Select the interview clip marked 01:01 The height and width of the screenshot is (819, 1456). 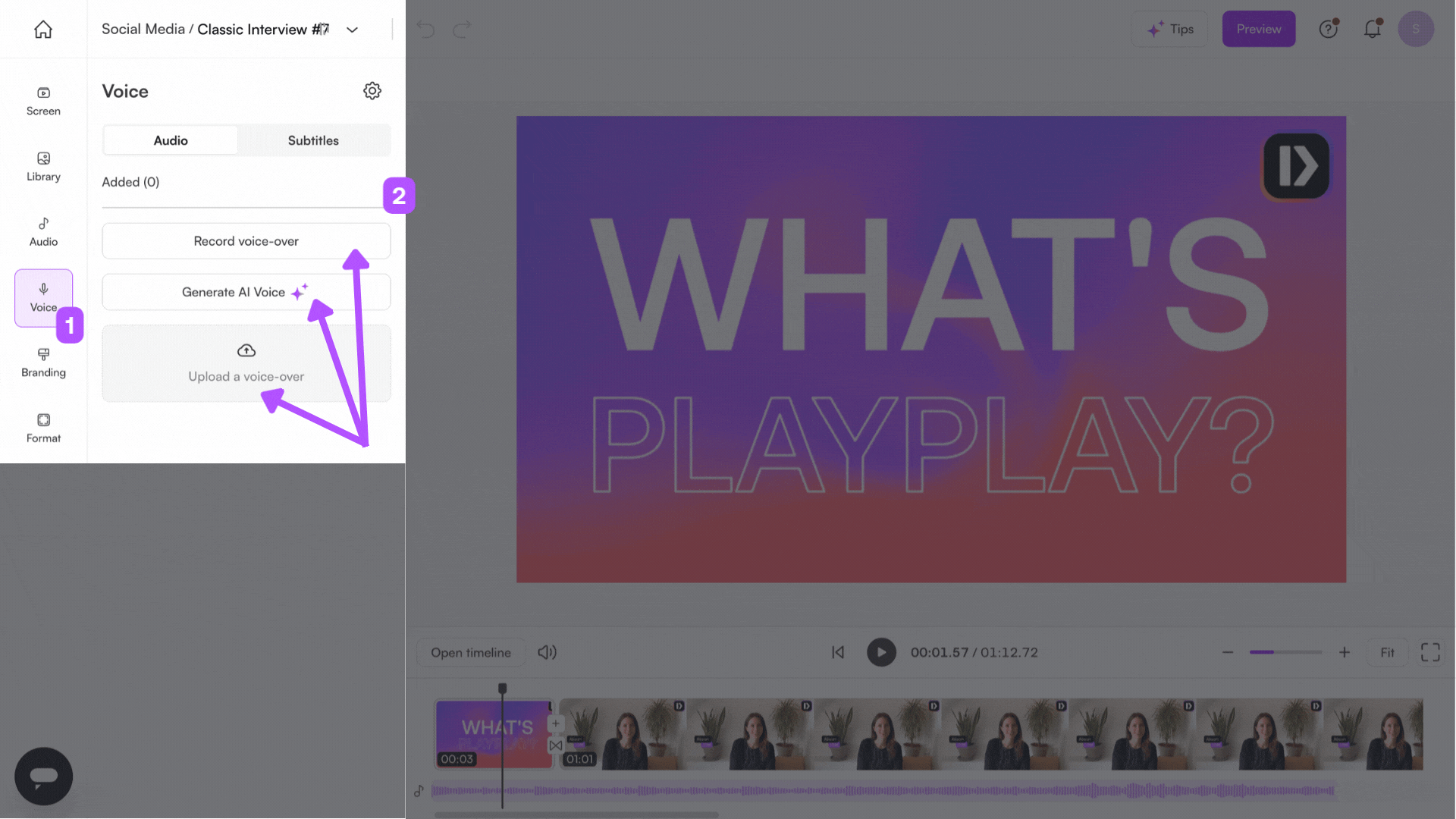991,734
